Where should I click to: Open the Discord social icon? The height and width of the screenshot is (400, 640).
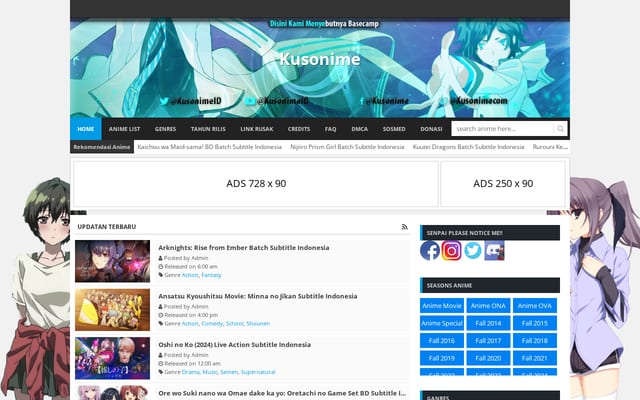[494, 250]
